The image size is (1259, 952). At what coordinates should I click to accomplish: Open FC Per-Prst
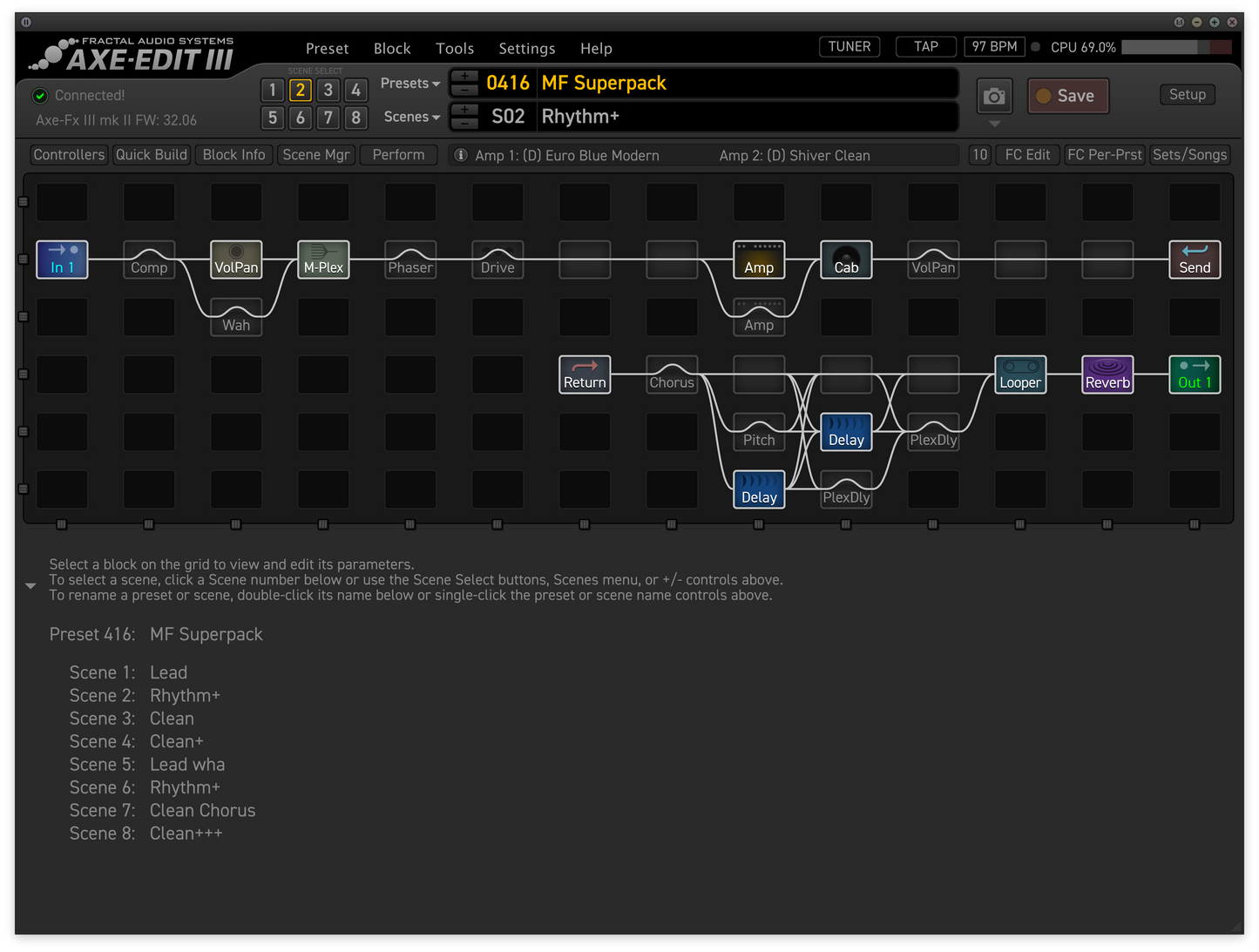1105,155
